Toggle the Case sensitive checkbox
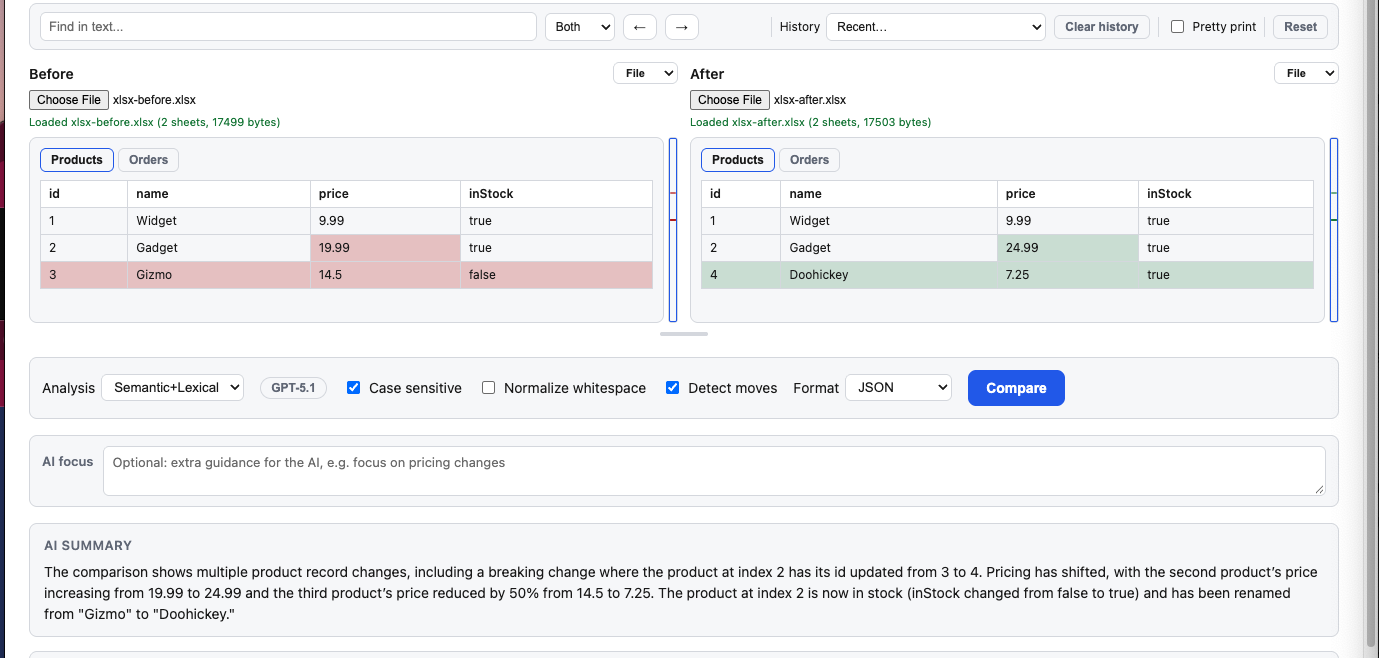 pos(353,388)
